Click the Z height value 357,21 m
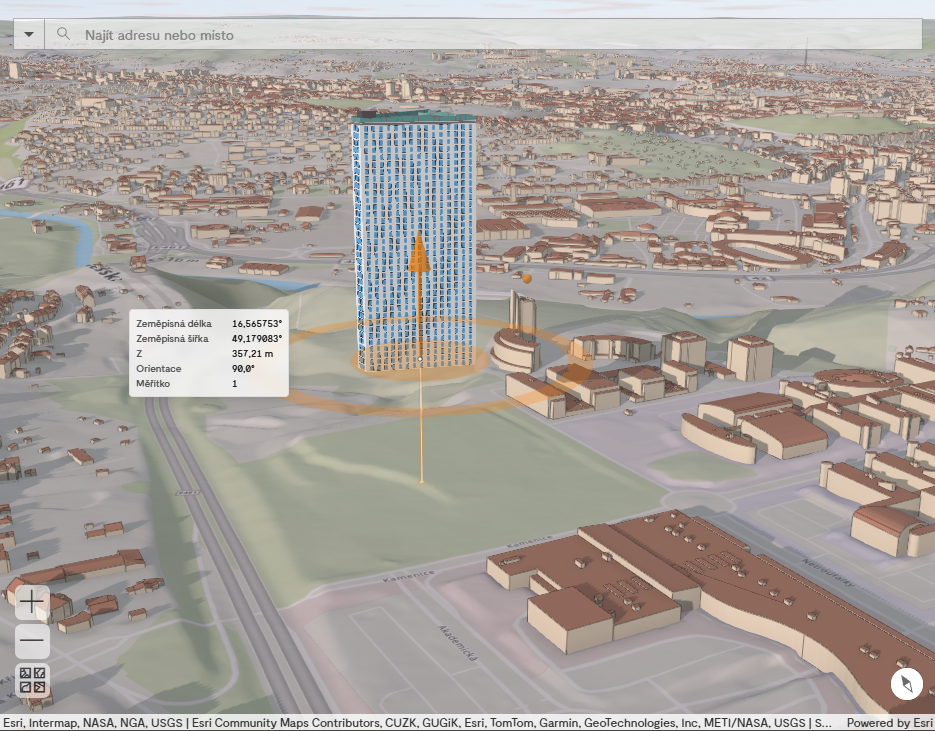Viewport: 935px width, 731px height. 252,354
